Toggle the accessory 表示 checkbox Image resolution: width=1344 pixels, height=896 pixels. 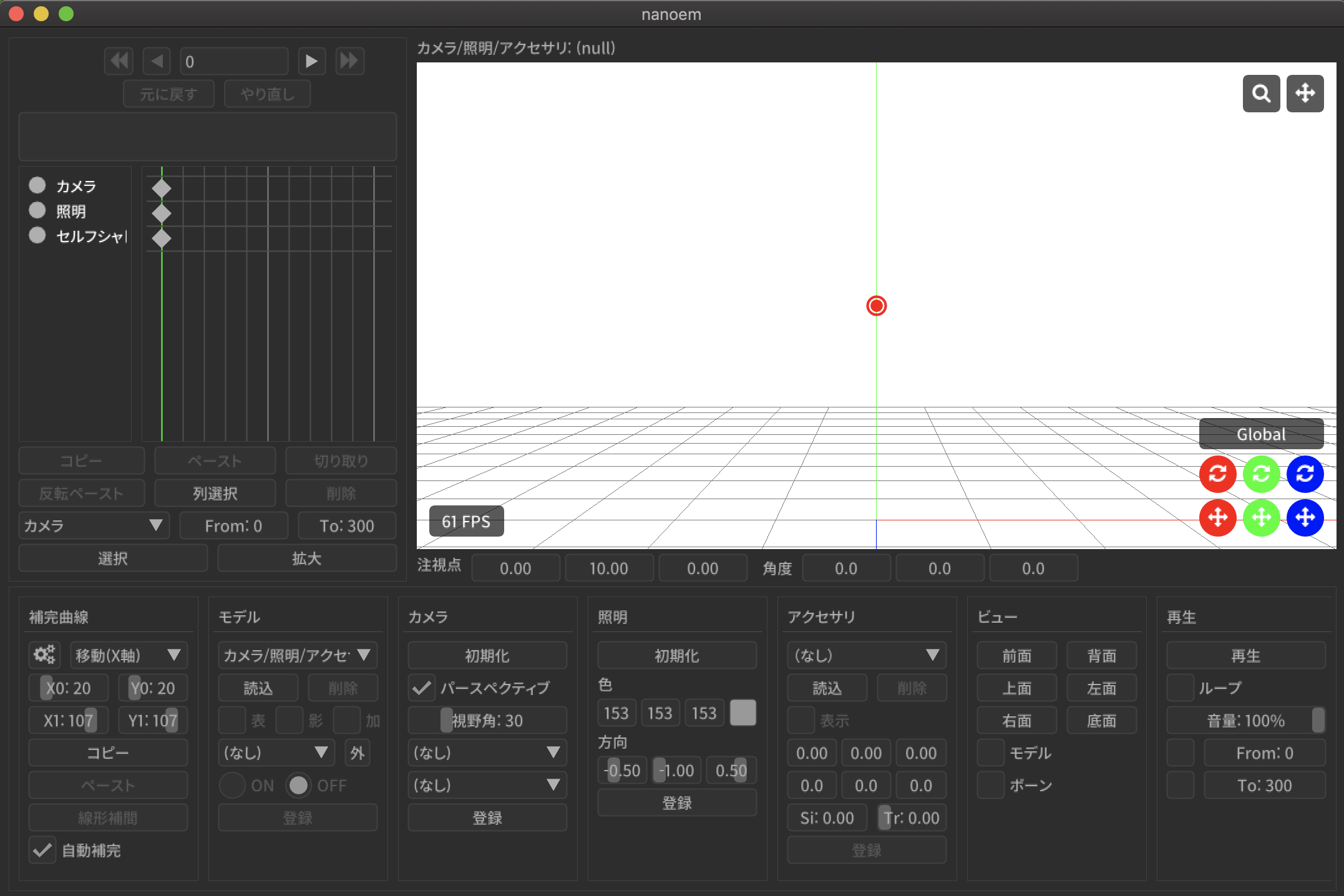click(x=801, y=720)
